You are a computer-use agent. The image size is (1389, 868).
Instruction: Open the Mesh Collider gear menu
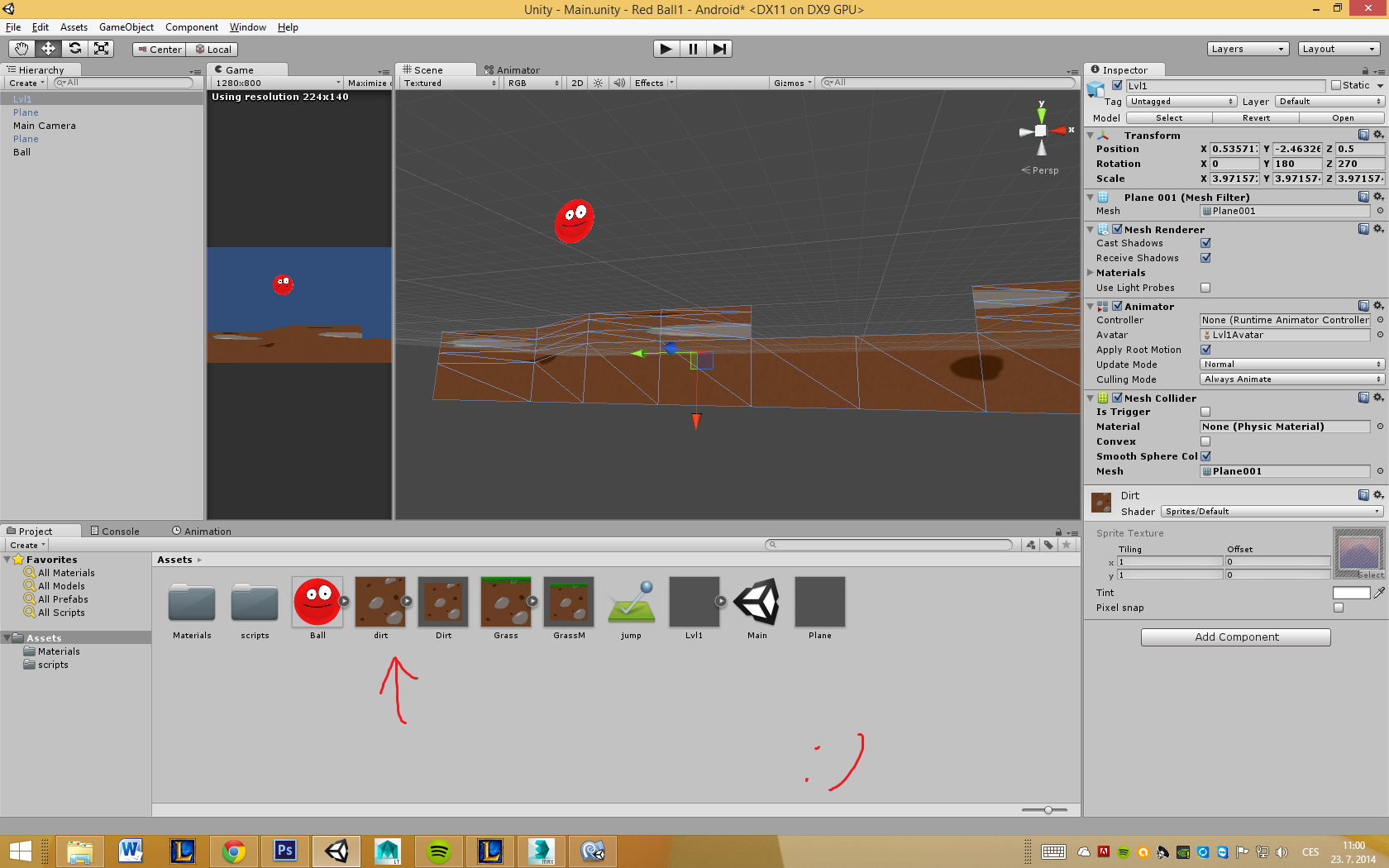[1378, 398]
